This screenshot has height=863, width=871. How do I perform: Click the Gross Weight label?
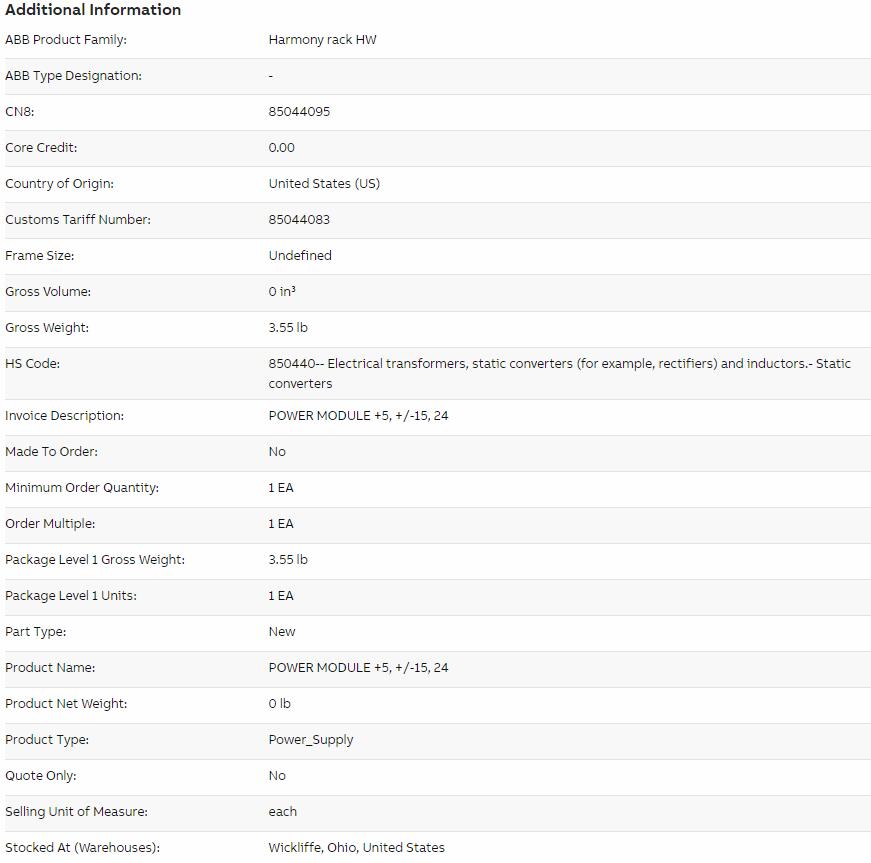click(x=47, y=328)
